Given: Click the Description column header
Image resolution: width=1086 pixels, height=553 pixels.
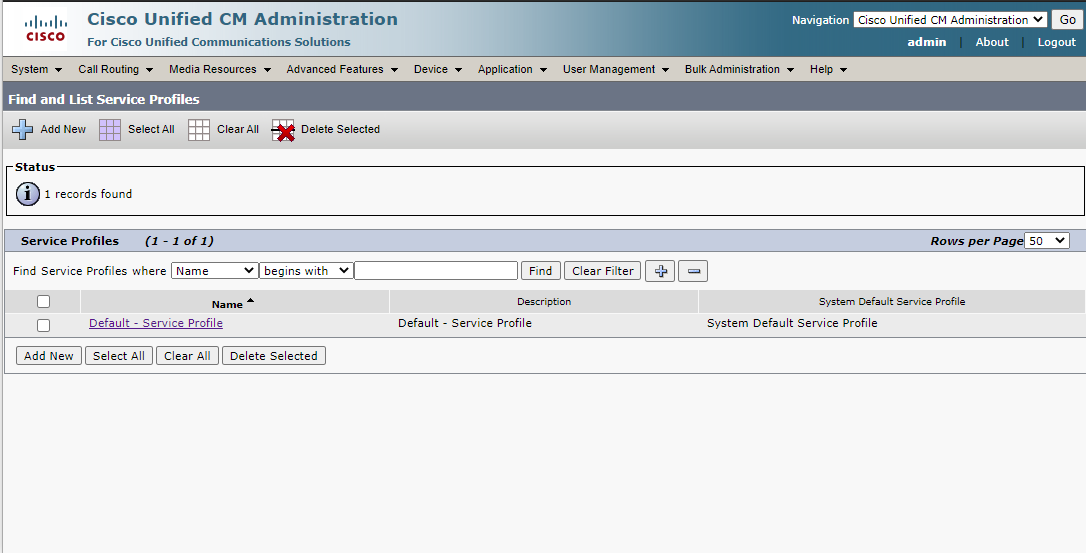Looking at the screenshot, I should tap(544, 301).
